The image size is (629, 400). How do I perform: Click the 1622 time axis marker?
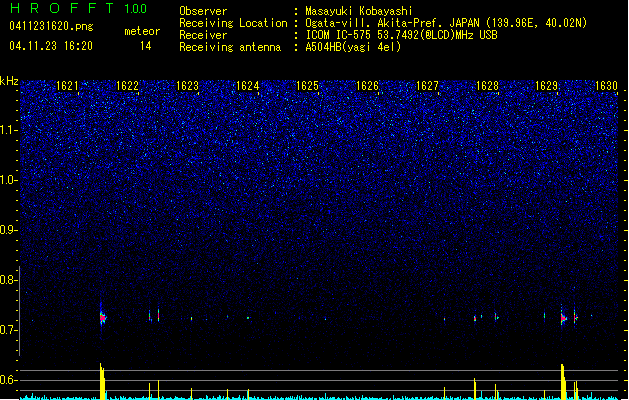pos(127,86)
